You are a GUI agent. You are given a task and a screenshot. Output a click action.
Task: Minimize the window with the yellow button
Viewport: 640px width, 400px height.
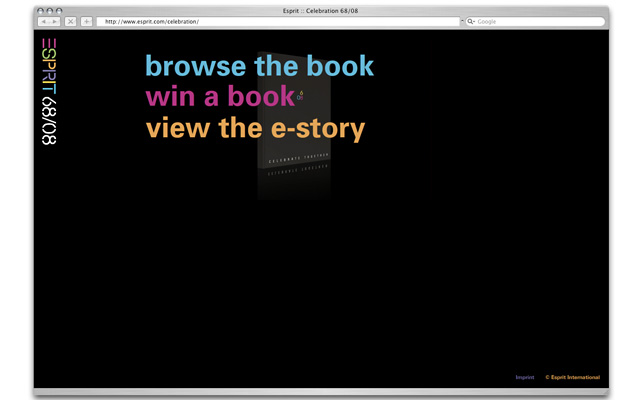50,11
